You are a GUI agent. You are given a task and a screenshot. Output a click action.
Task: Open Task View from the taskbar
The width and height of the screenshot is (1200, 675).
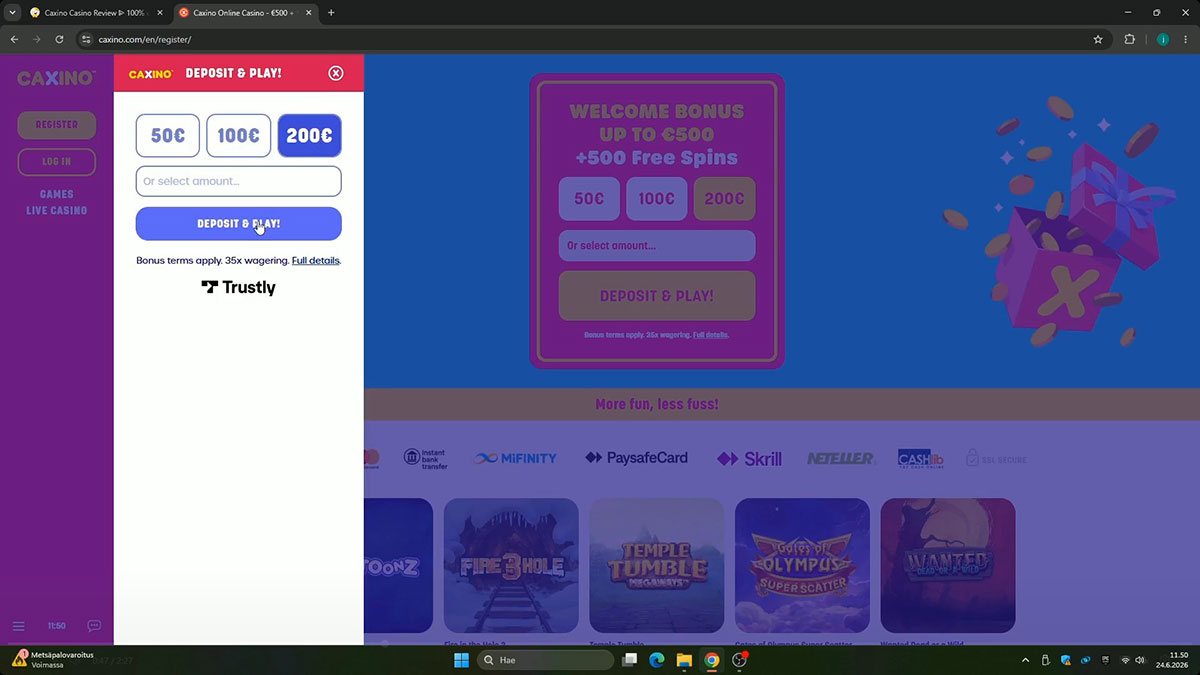630,660
